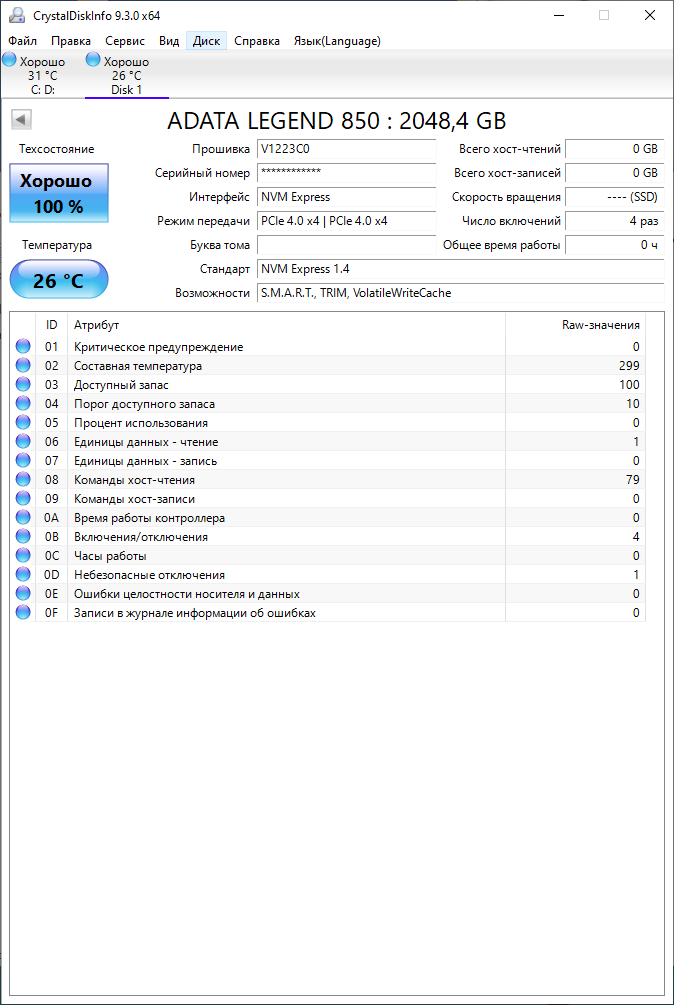Click the Прошивка field showing V1223C0
The height and width of the screenshot is (1005, 674).
click(347, 149)
